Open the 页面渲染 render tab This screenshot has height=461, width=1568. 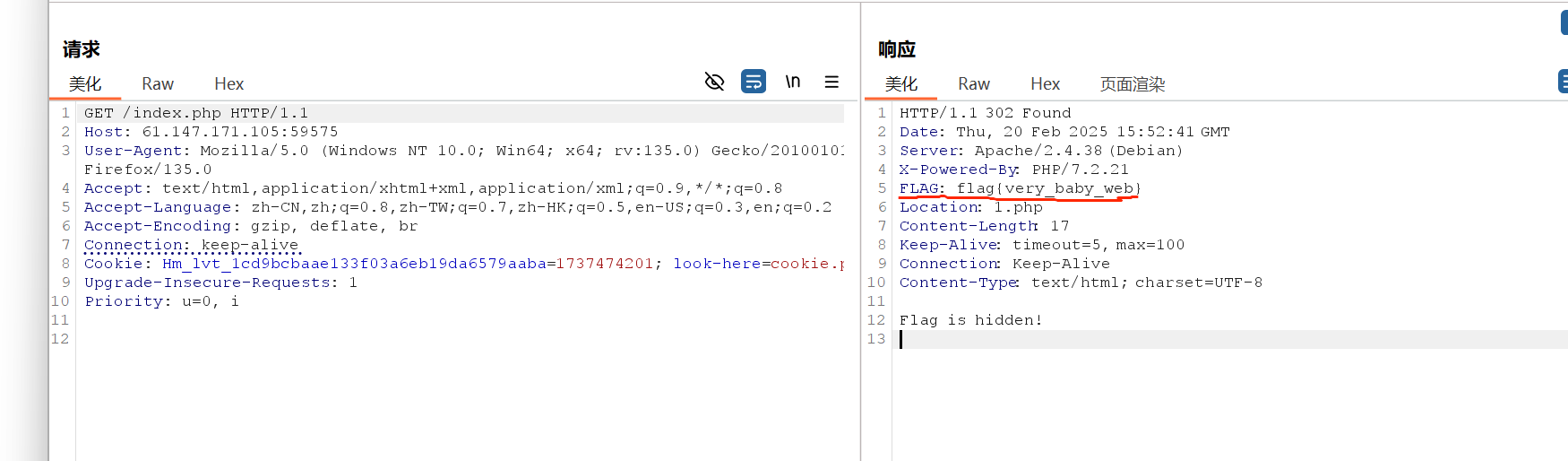point(1133,84)
